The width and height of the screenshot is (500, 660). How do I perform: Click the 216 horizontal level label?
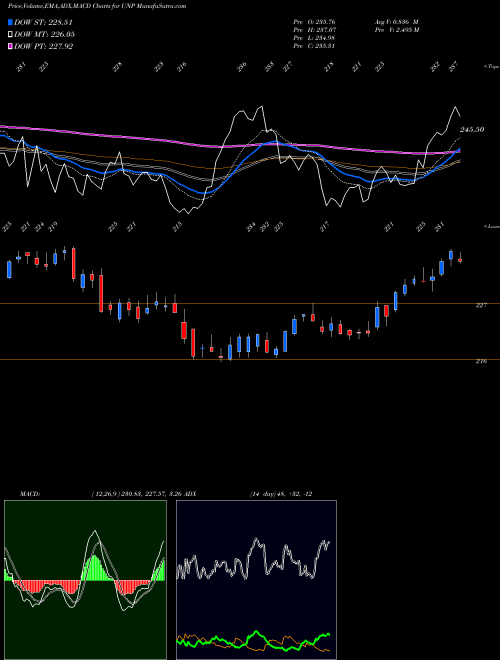481,361
